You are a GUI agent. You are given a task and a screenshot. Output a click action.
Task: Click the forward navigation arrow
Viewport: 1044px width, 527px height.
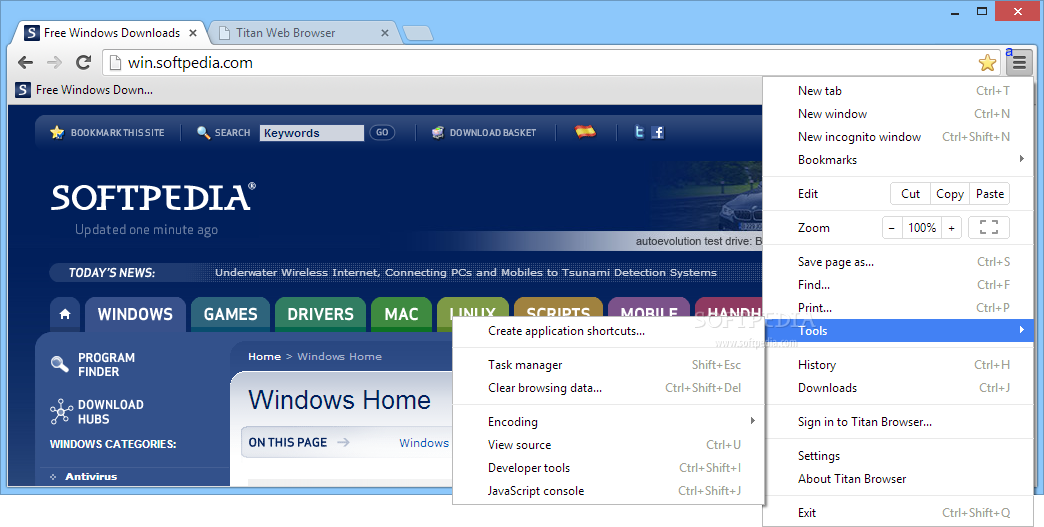point(55,63)
